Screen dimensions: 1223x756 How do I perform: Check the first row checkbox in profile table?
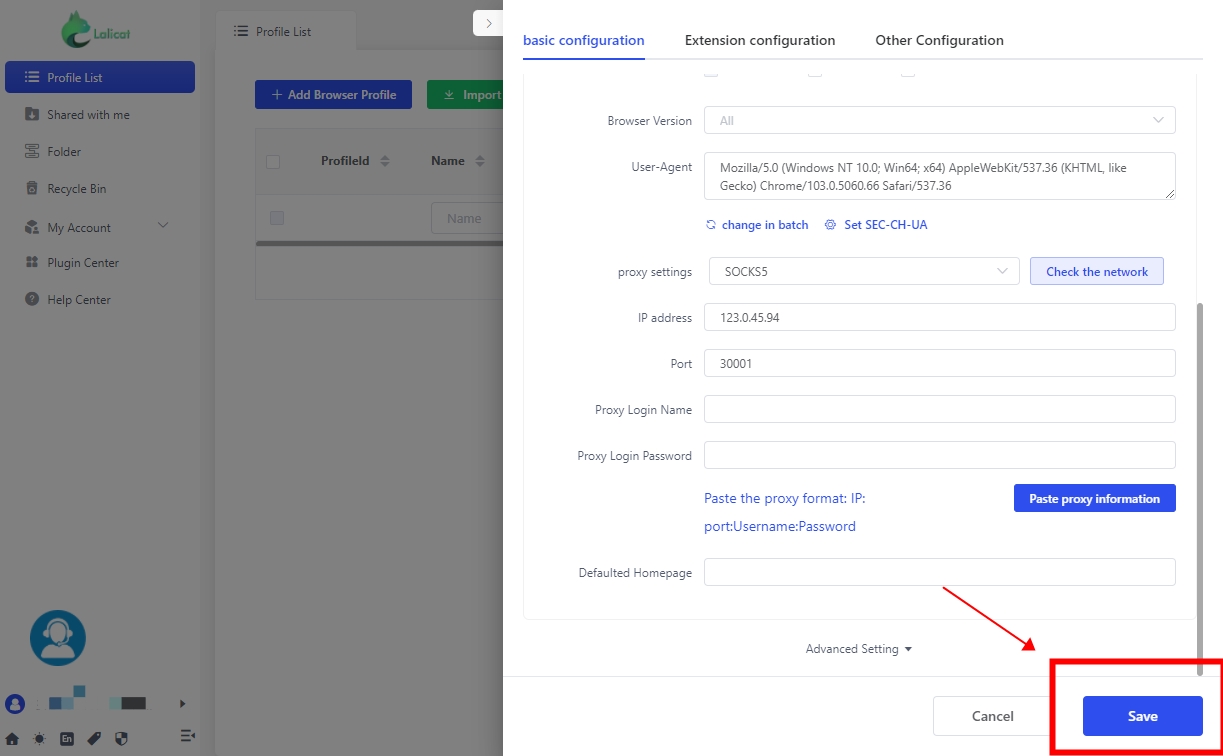point(277,218)
